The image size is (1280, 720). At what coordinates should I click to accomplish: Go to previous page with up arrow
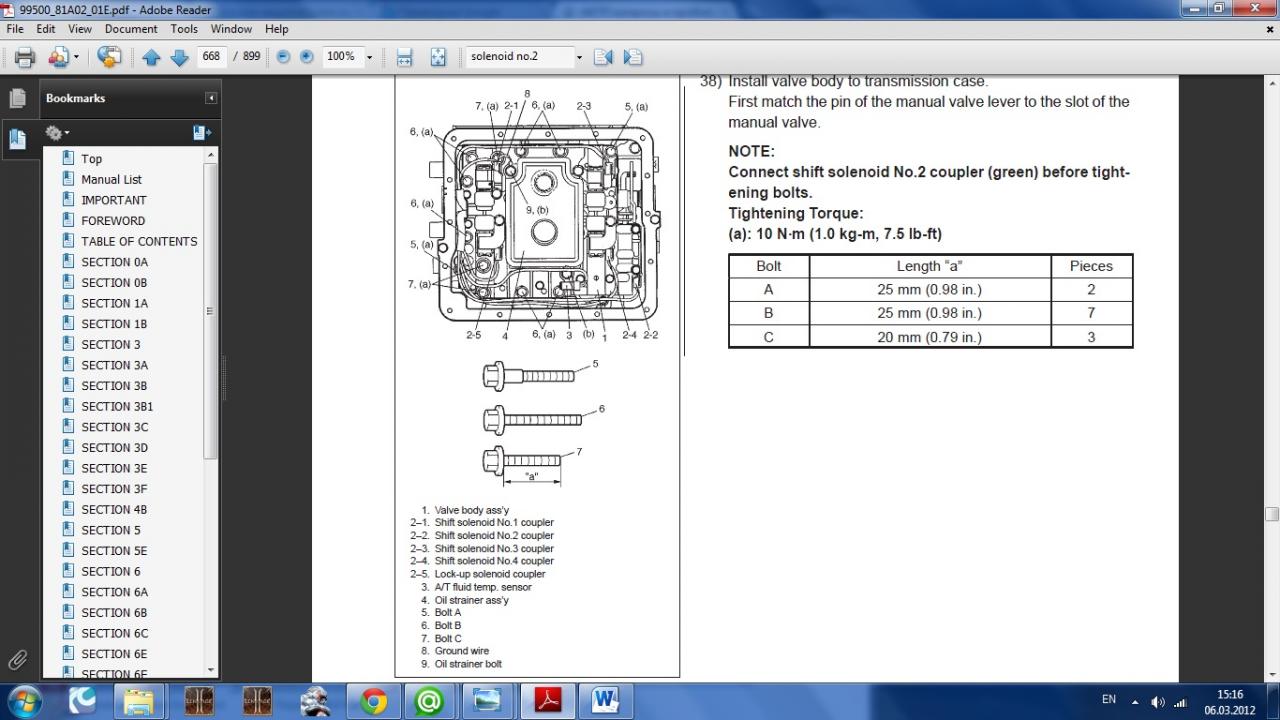pyautogui.click(x=151, y=57)
